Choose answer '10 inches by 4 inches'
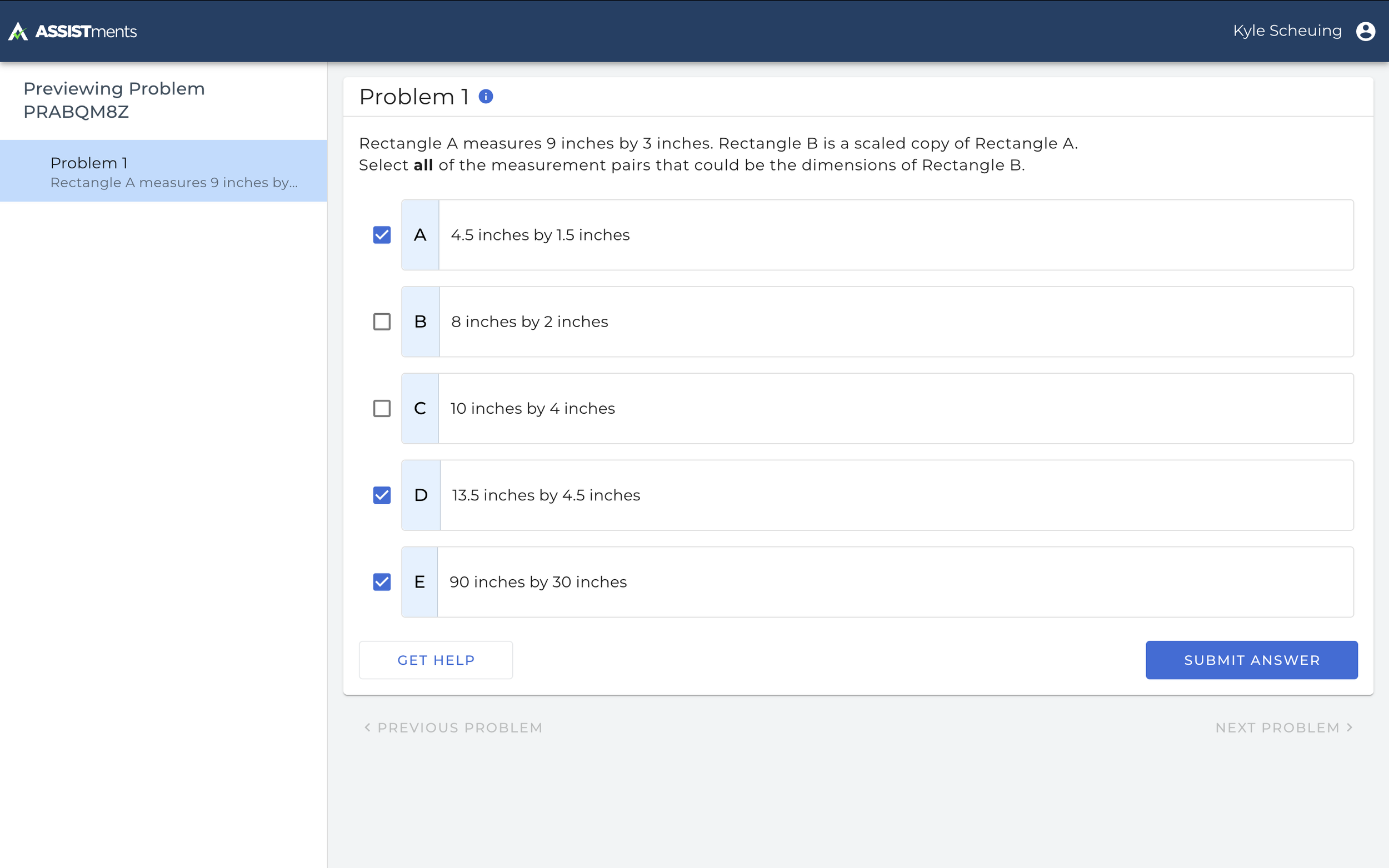The image size is (1389, 868). tap(532, 408)
